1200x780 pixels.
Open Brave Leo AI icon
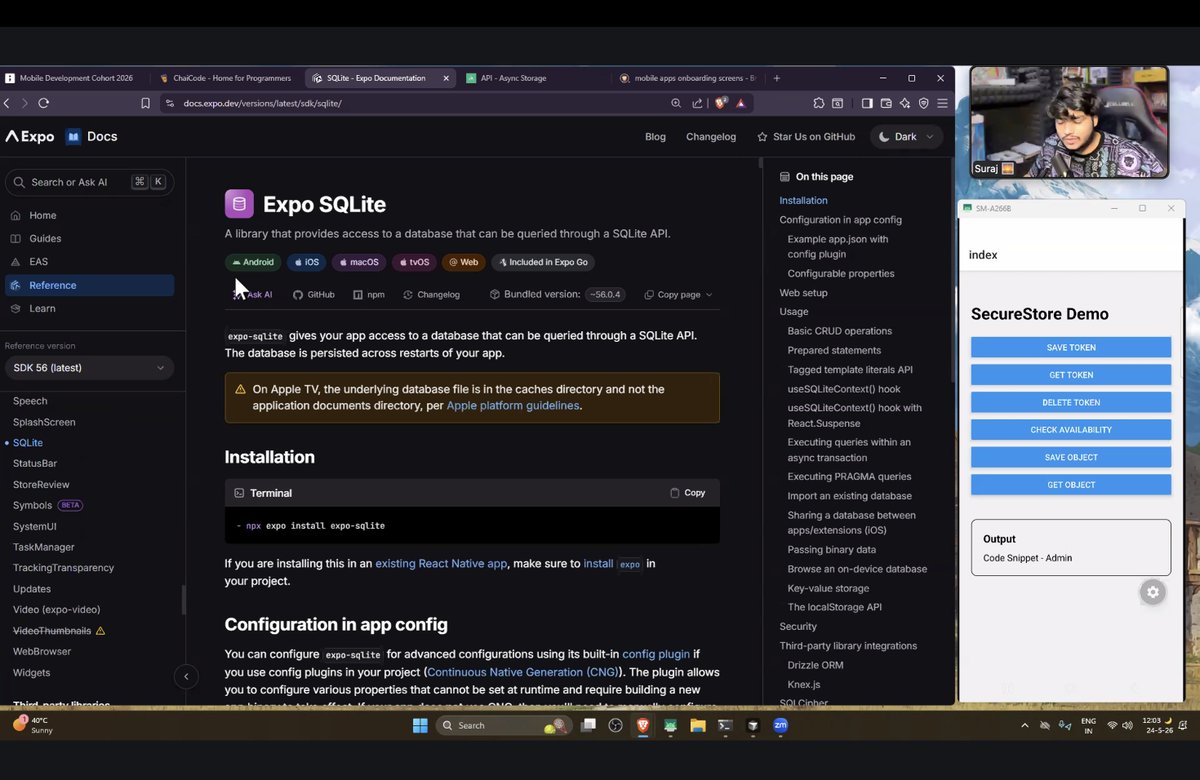click(905, 103)
